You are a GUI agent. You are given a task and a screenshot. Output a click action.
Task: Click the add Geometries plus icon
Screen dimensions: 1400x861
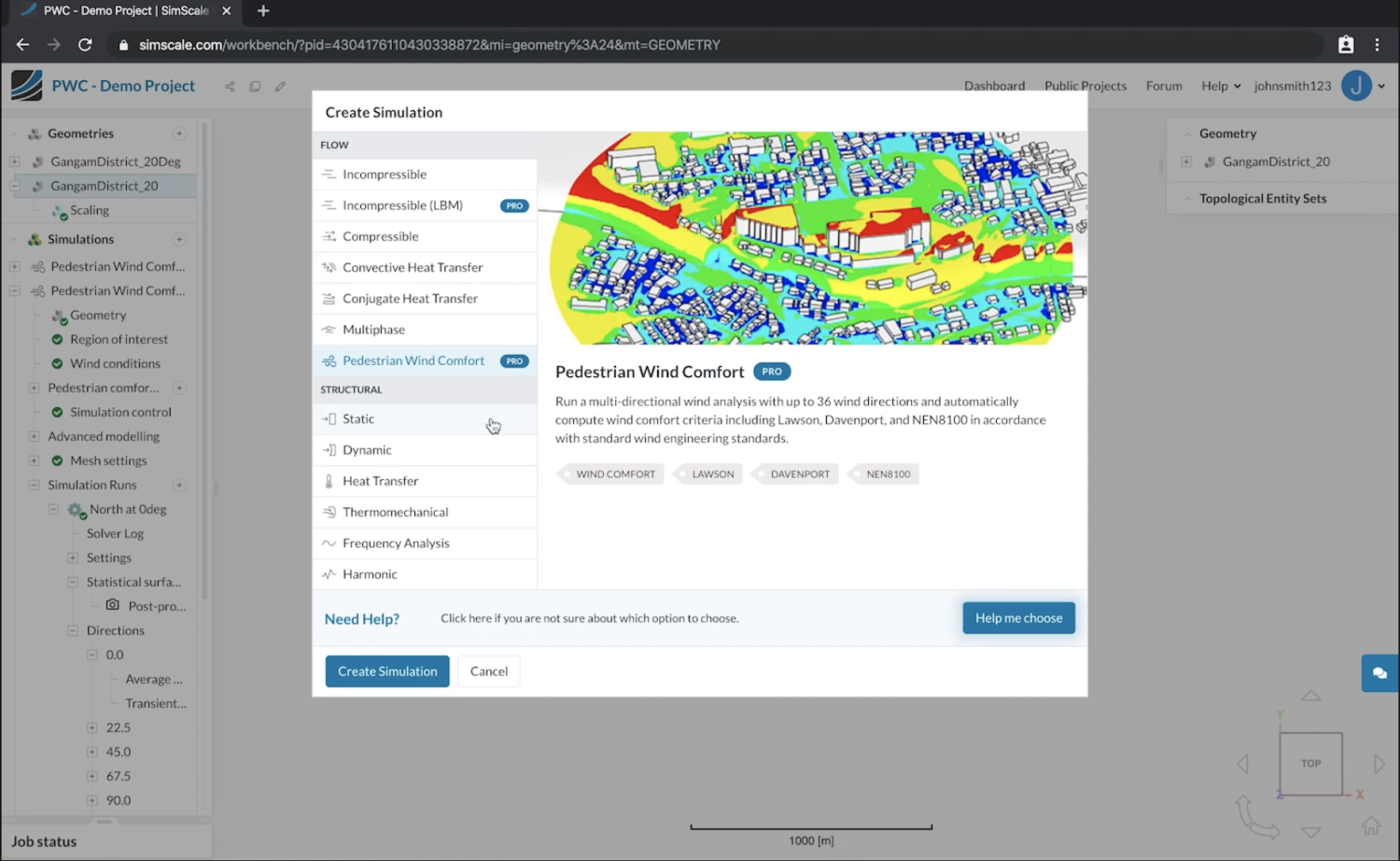click(x=179, y=134)
